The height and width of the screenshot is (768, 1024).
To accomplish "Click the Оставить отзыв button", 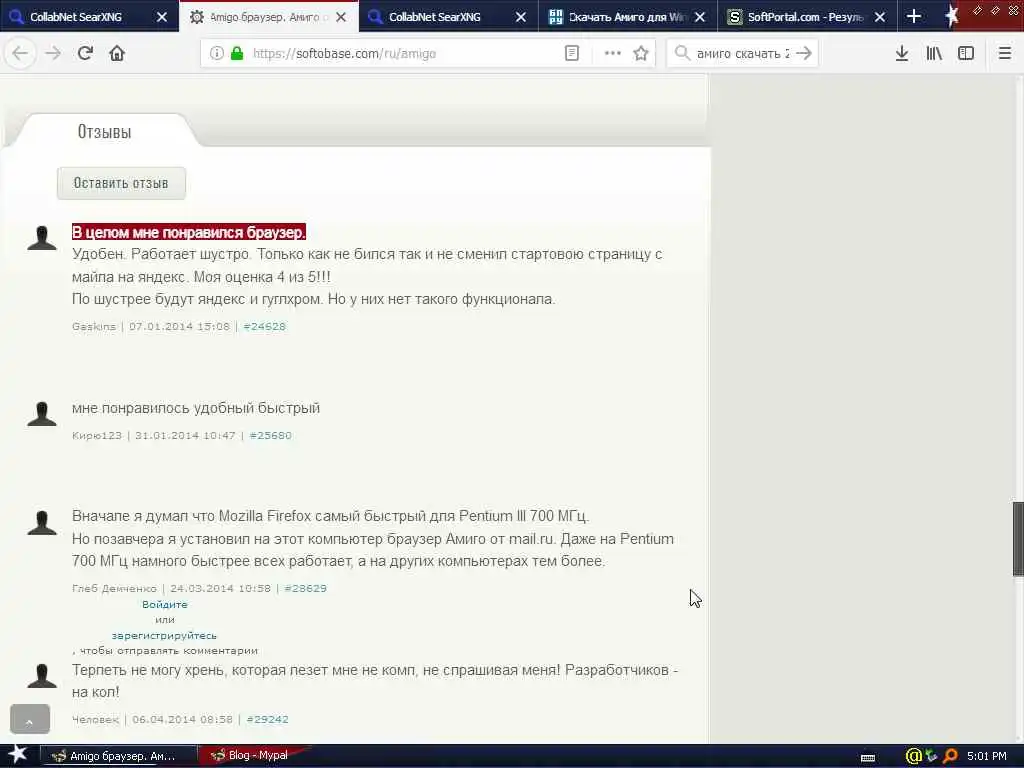I will tap(121, 184).
